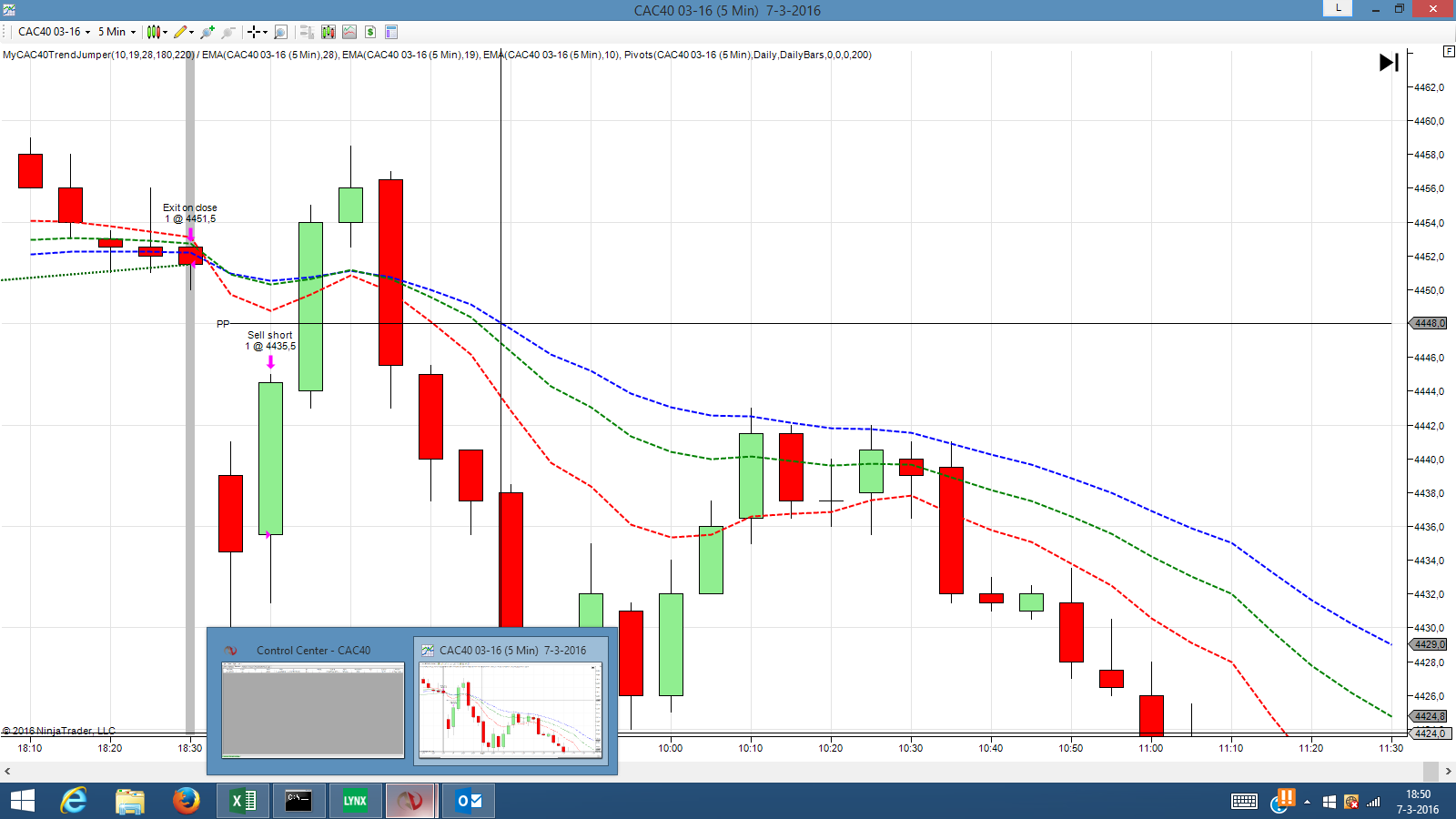Click left arrow of horizontal chart scrollbar
This screenshot has height=819, width=1456.
point(8,772)
